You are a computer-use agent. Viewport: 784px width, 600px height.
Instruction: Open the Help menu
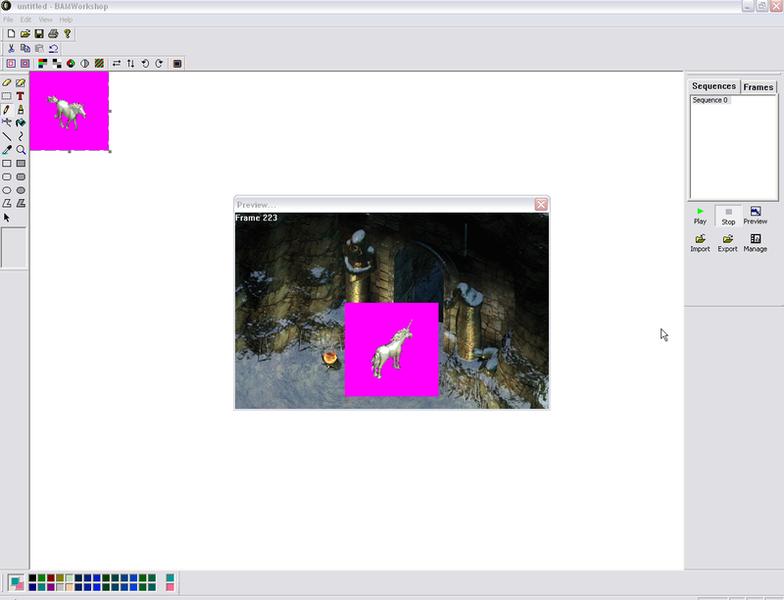66,20
